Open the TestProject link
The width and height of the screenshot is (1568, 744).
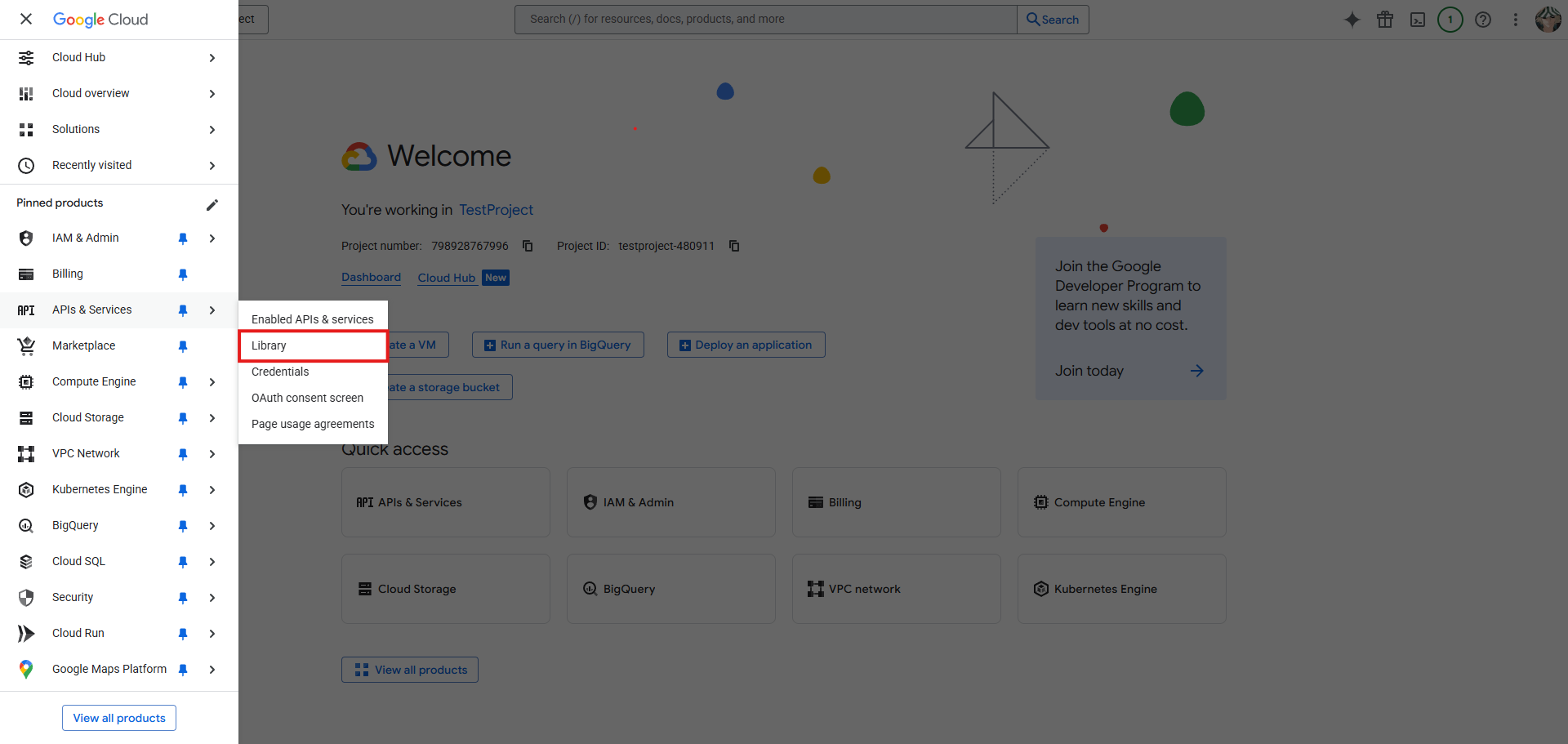(x=496, y=210)
